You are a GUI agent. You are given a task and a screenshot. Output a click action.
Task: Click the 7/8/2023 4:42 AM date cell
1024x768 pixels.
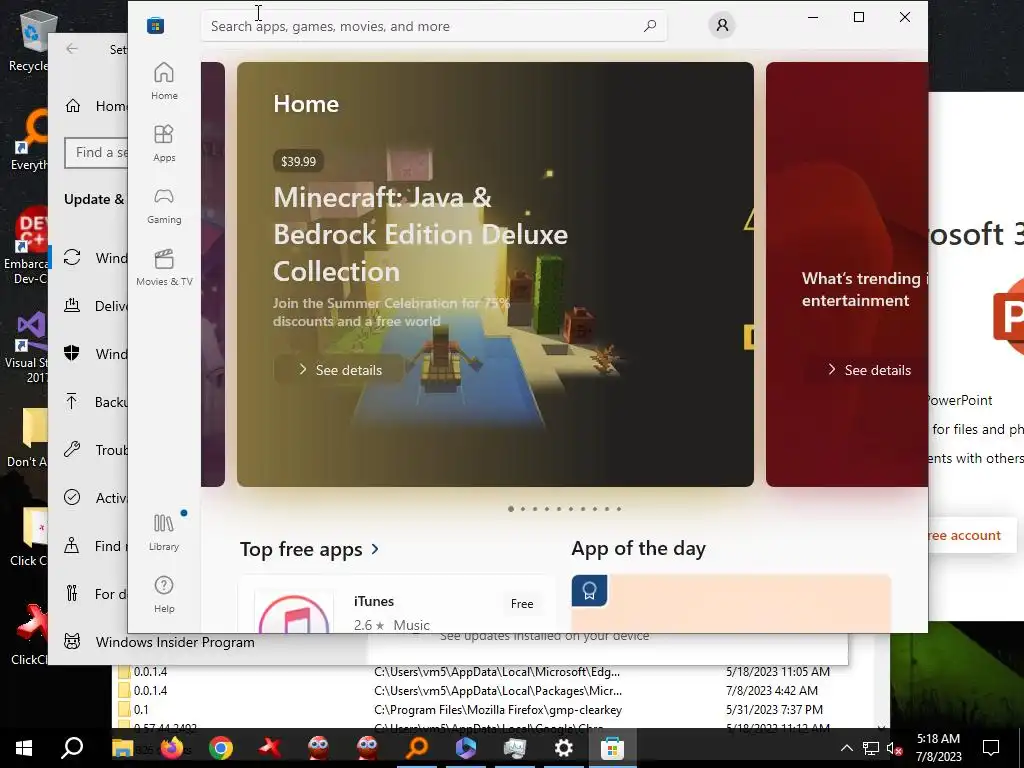(771, 690)
